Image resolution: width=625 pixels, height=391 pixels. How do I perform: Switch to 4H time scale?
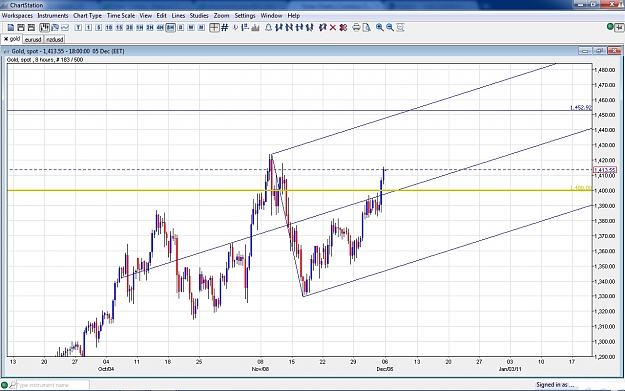[160, 28]
